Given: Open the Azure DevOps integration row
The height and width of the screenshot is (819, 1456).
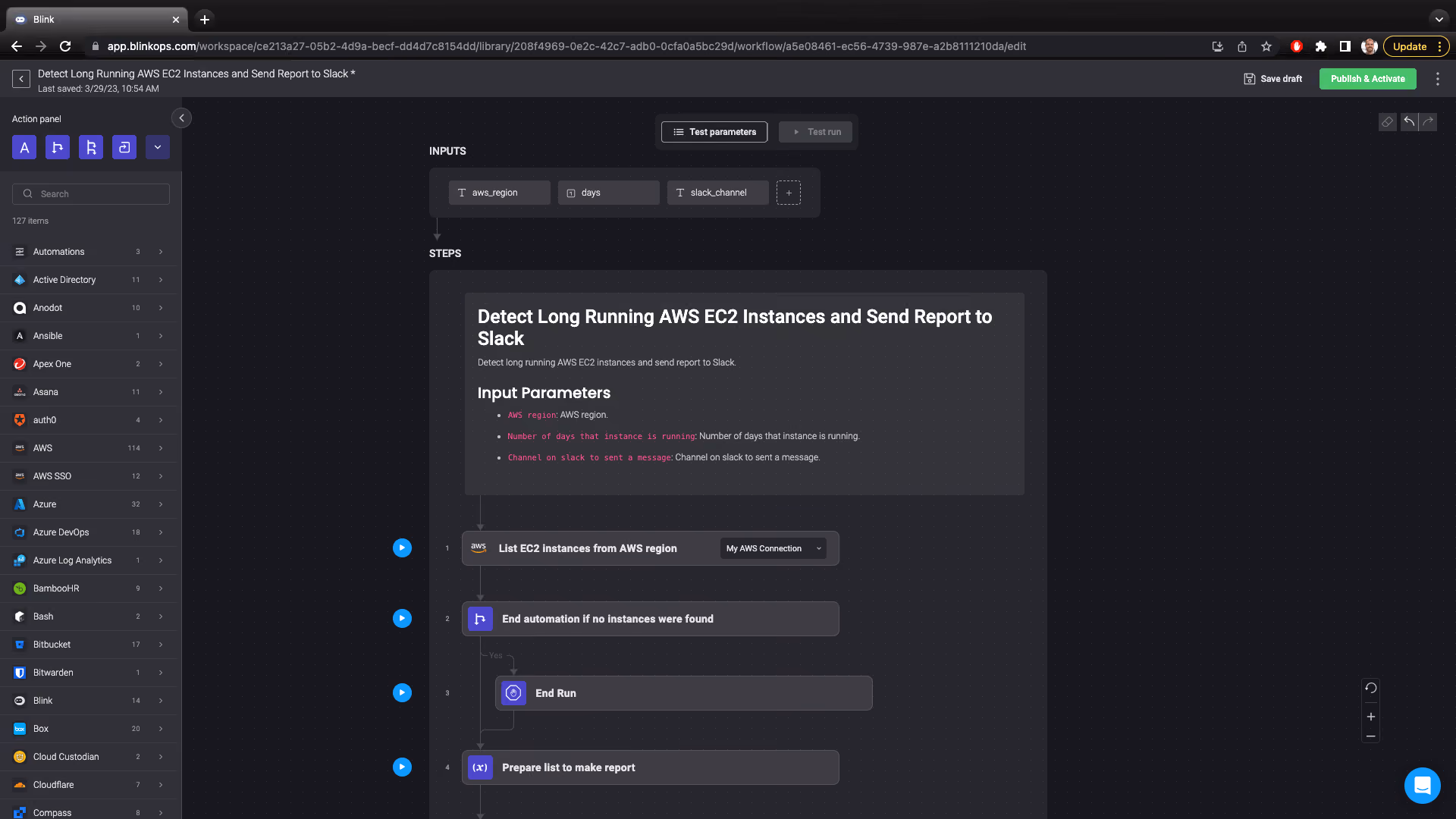Looking at the screenshot, I should [89, 532].
